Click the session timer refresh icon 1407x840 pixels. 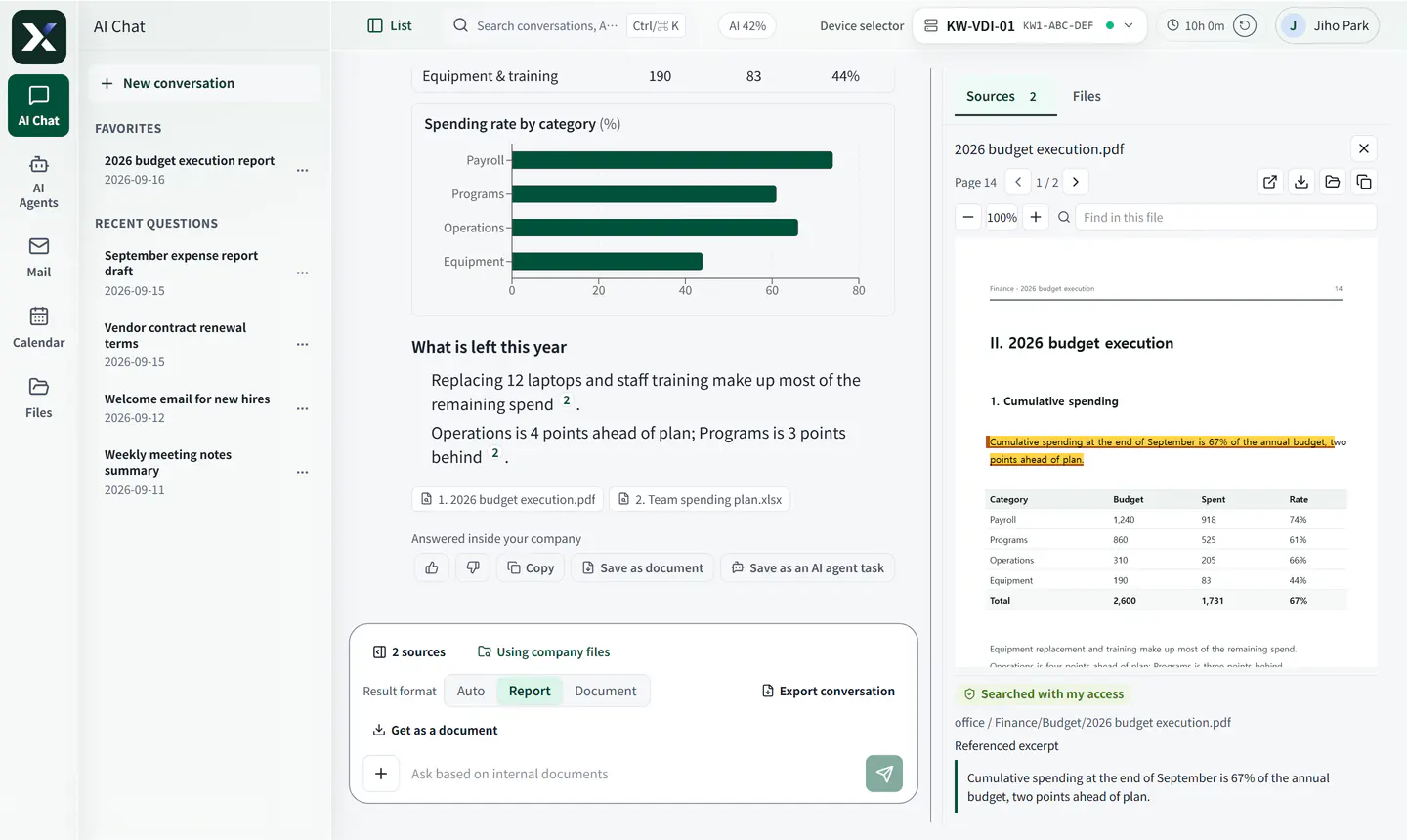point(1245,25)
